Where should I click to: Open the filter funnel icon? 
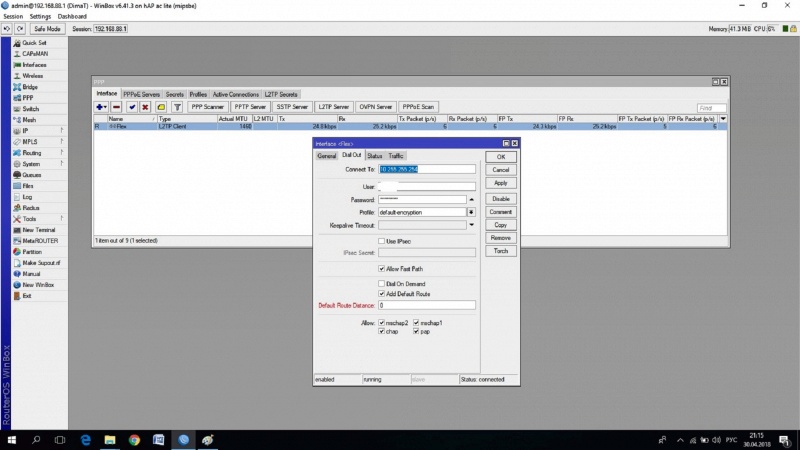[x=177, y=106]
